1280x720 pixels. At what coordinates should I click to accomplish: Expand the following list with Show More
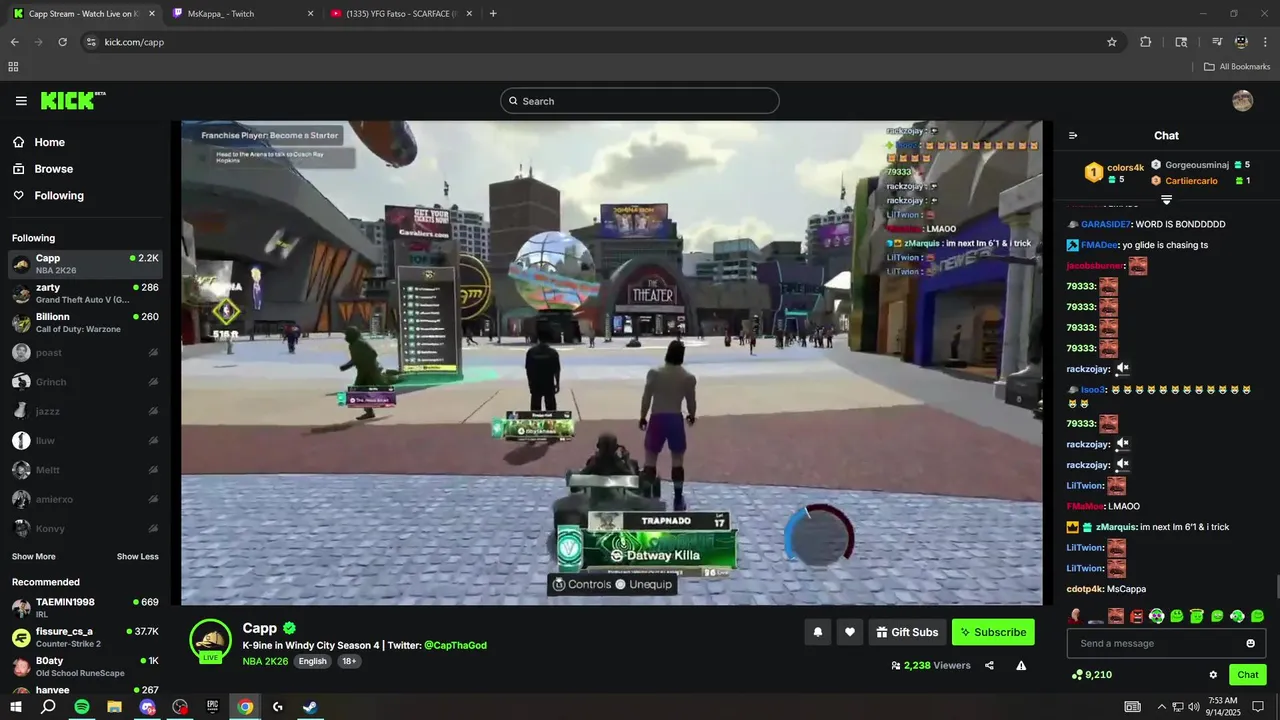(34, 557)
